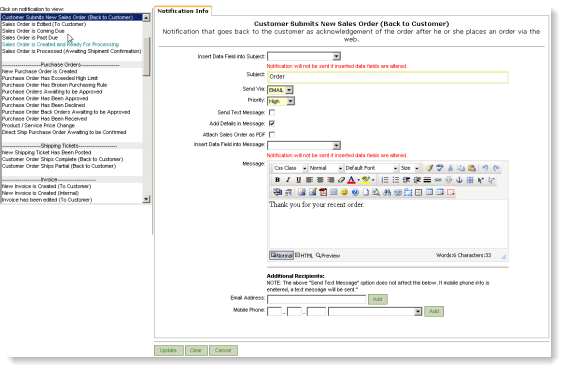
Task: Insert a numbered list
Action: 385,180
